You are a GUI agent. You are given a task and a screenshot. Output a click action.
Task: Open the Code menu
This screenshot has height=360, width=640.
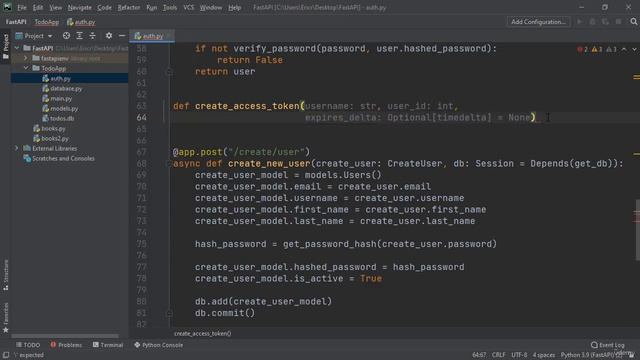(x=104, y=7)
